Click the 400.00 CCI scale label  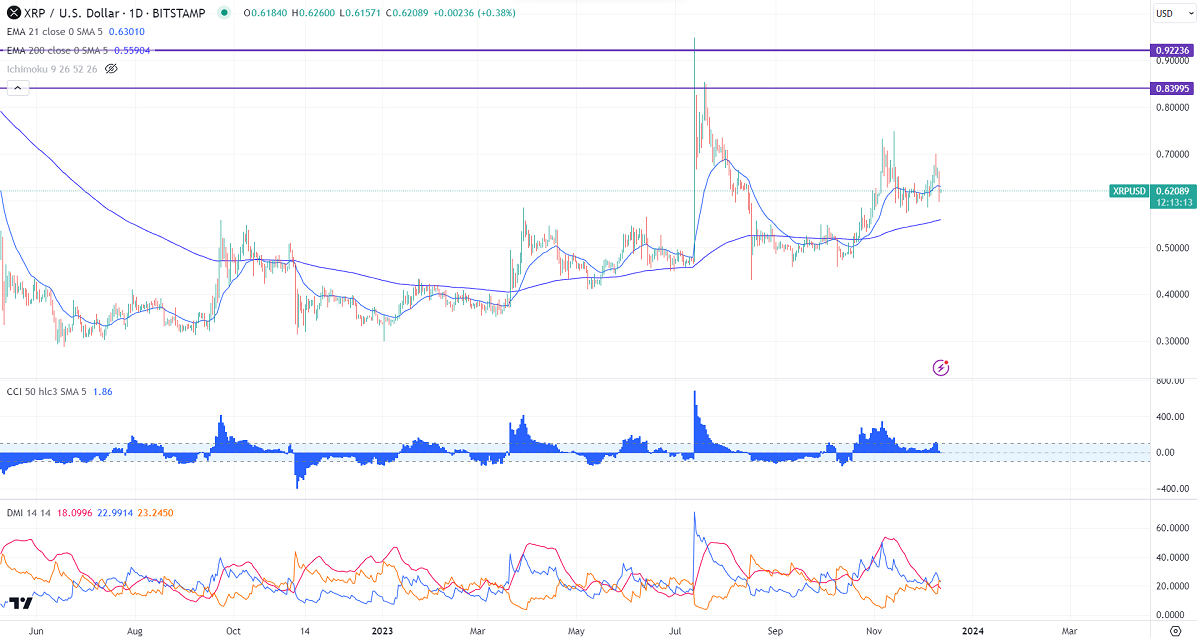1171,417
